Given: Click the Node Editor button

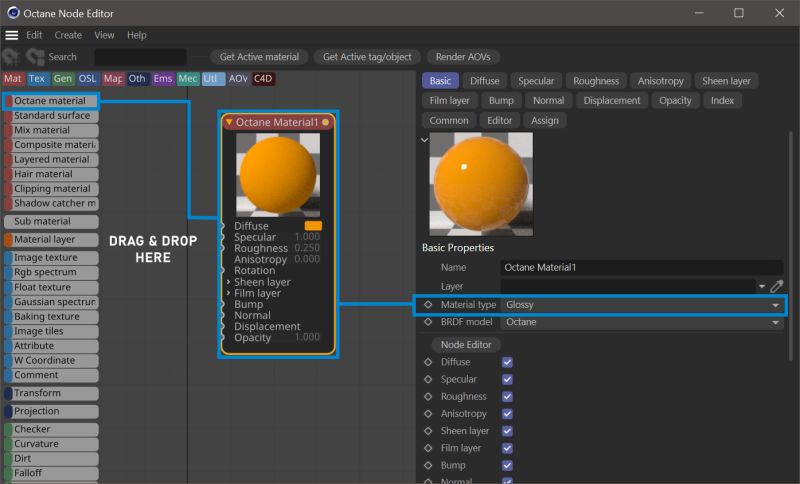Looking at the screenshot, I should (x=466, y=345).
